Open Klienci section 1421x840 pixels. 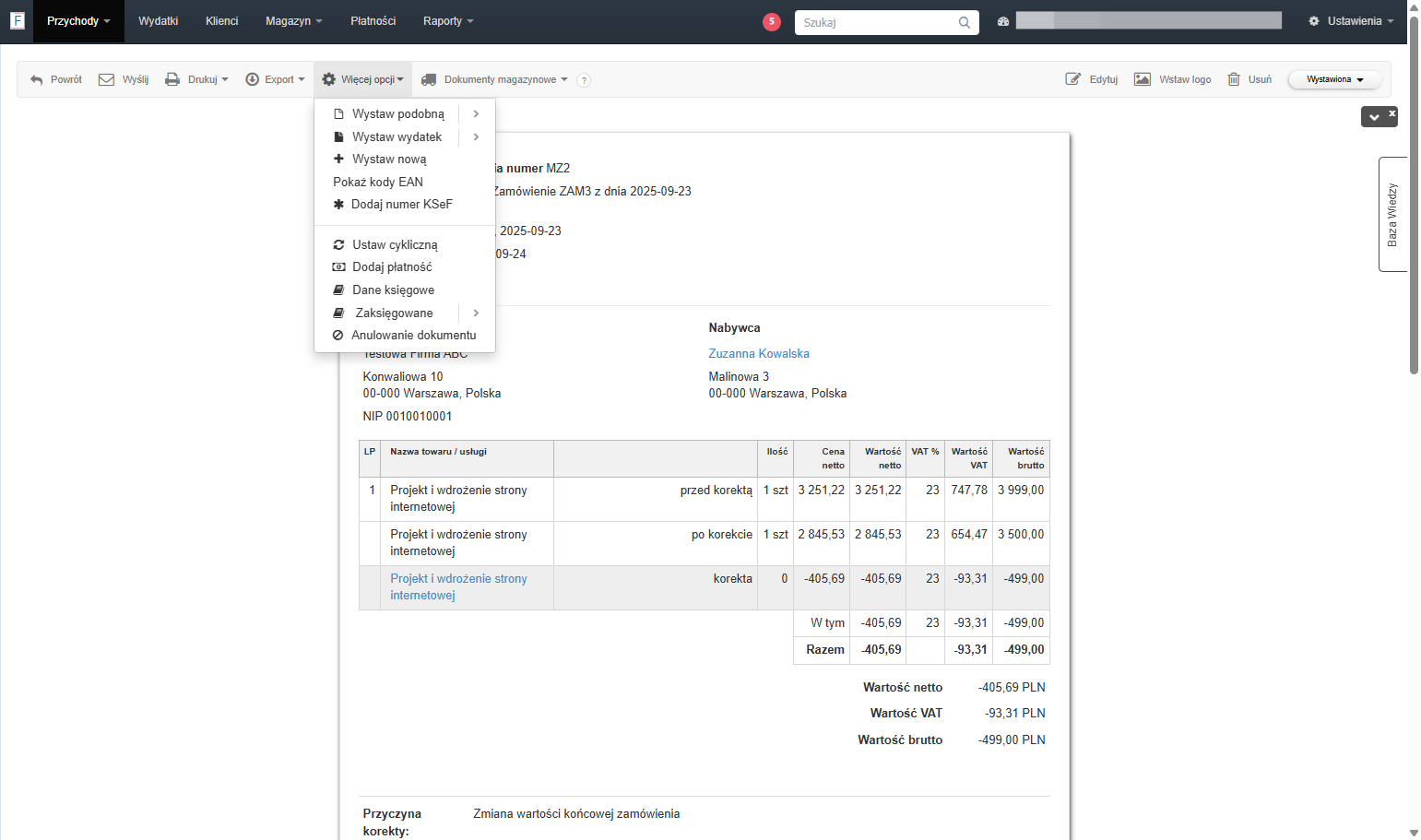(221, 21)
